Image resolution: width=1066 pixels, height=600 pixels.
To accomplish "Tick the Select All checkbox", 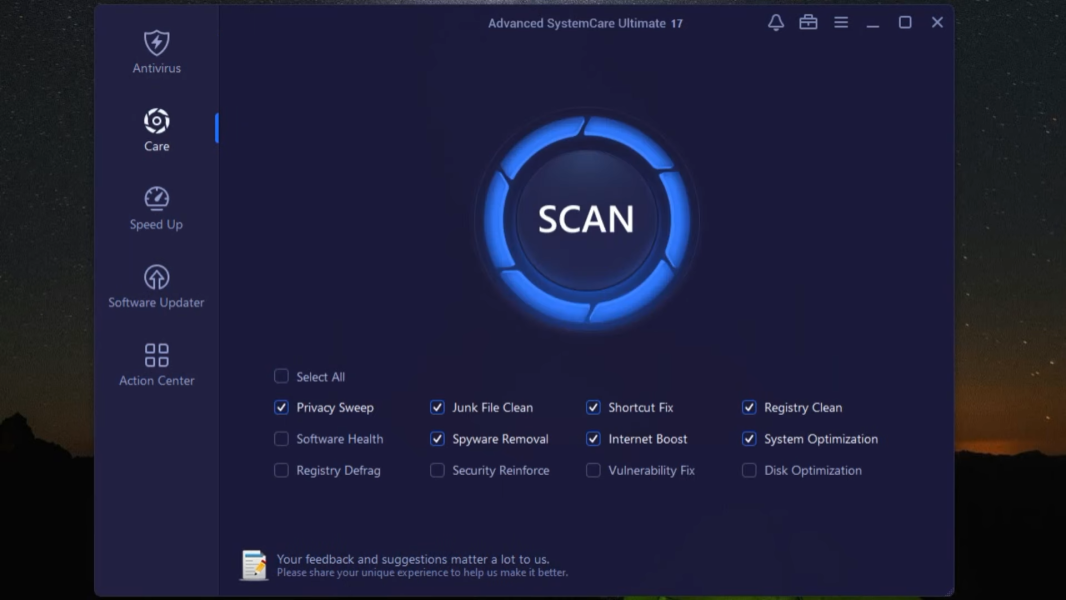I will click(281, 376).
